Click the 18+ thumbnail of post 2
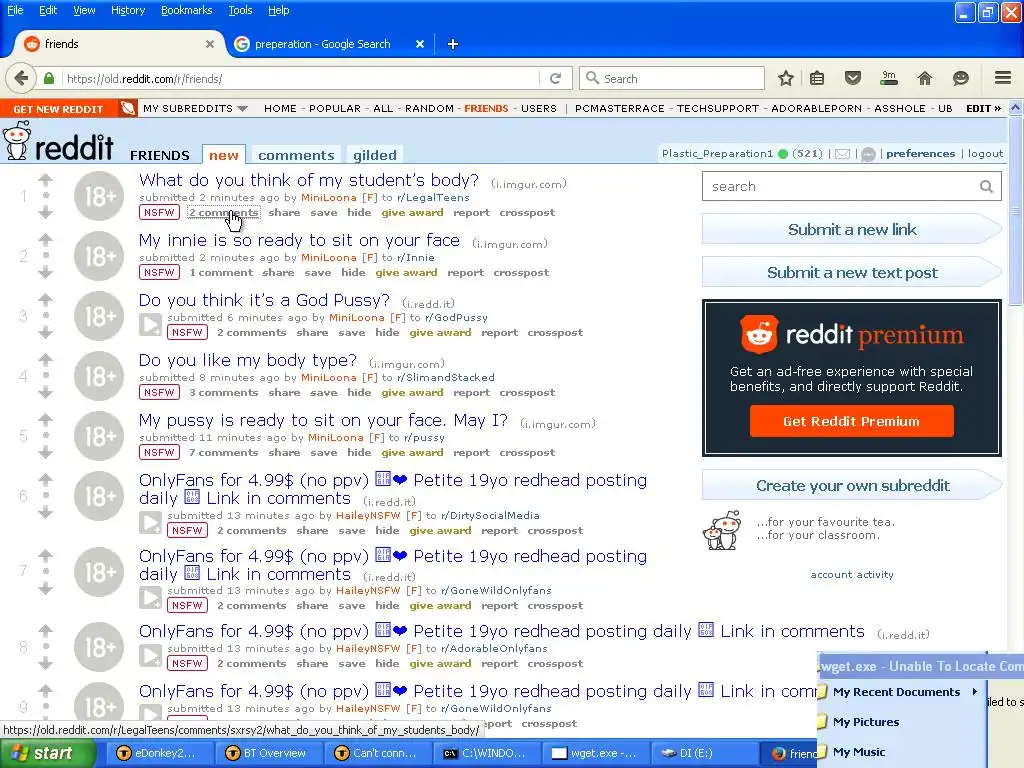Image resolution: width=1024 pixels, height=768 pixels. click(x=99, y=256)
